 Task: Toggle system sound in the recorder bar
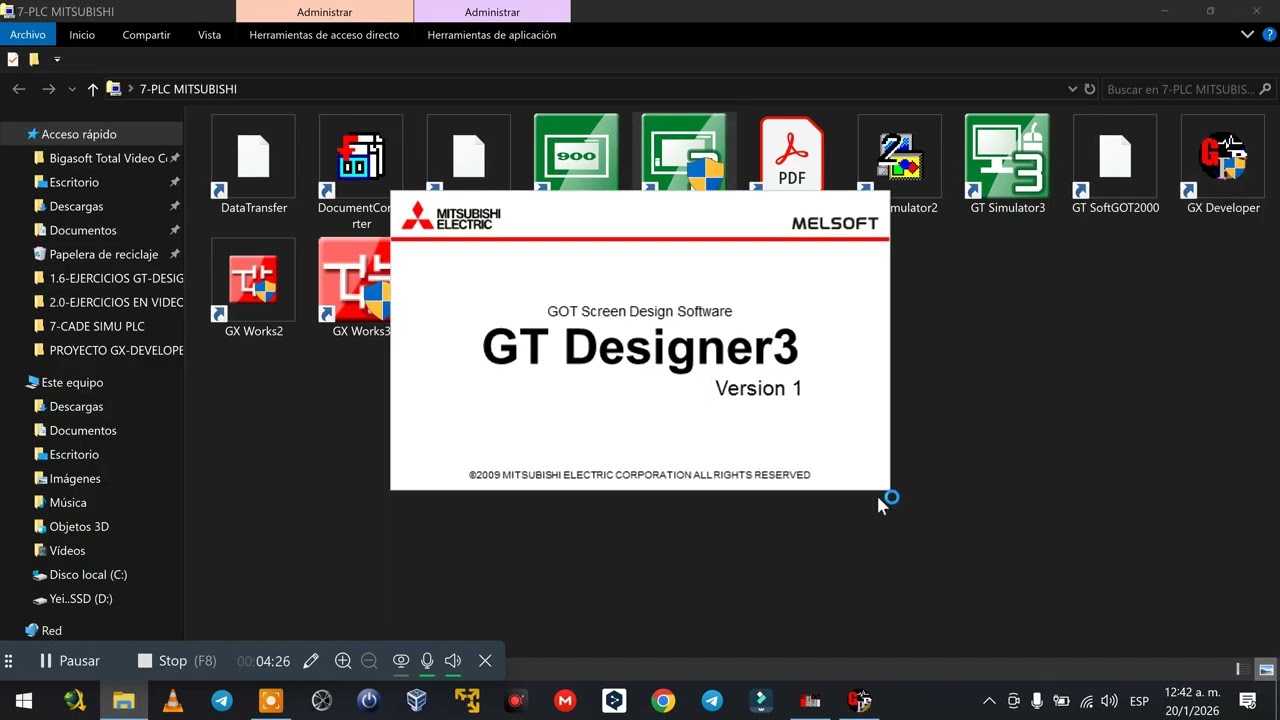[453, 661]
